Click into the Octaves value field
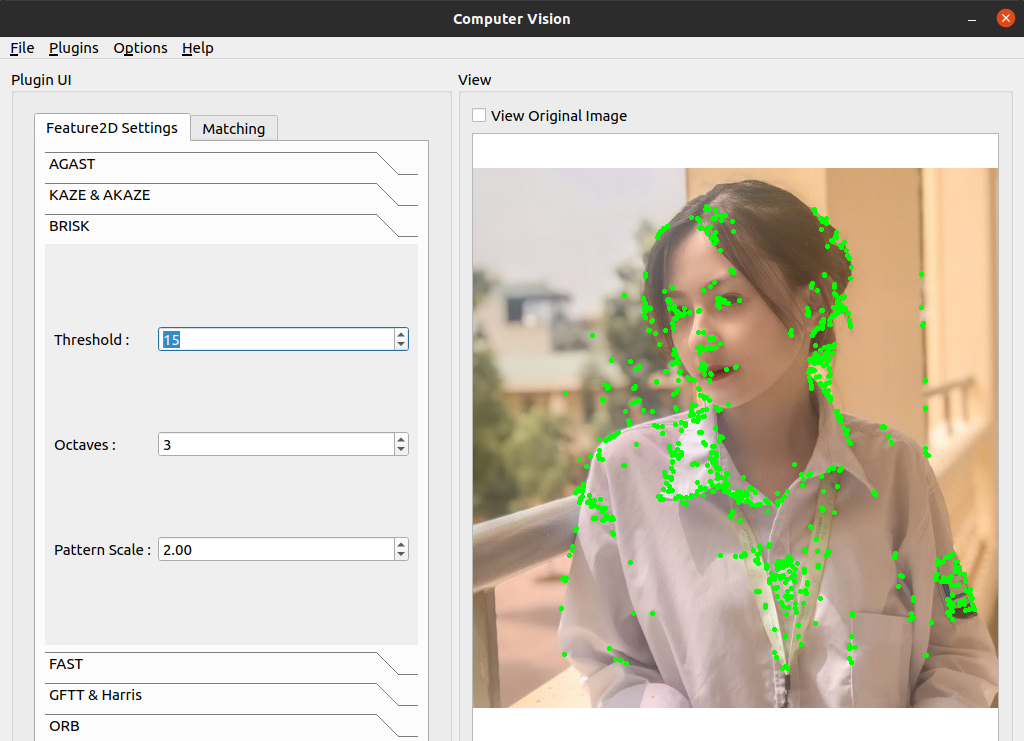Screen dimensions: 1024x741 [x=276, y=445]
